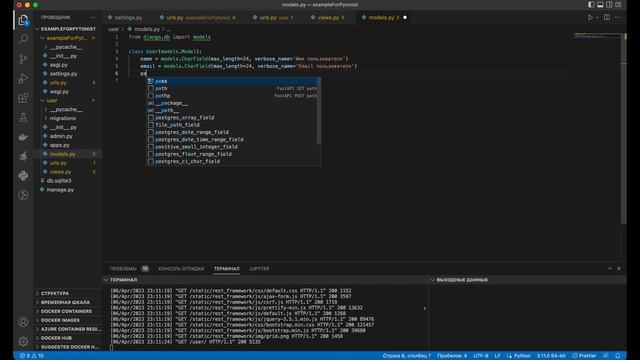Open the Accounts icon in activity bar
This screenshot has width=640, height=360.
coord(23,322)
